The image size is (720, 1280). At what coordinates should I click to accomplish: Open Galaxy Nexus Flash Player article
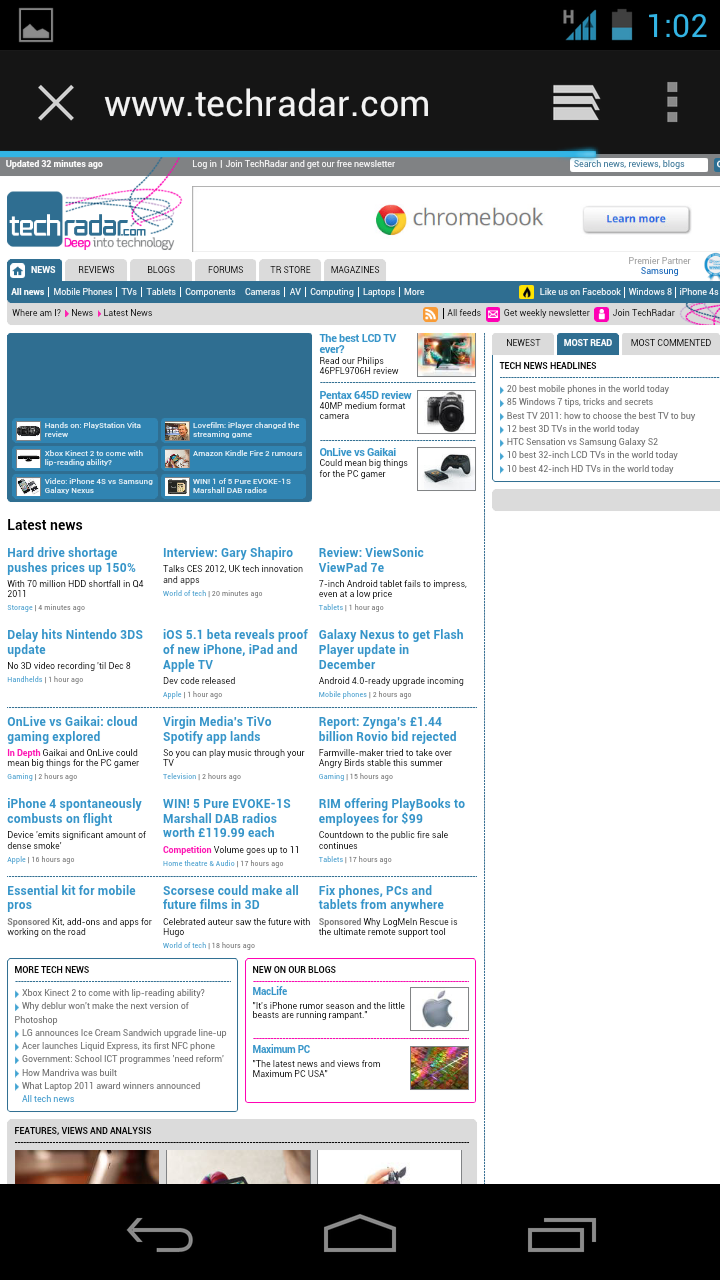pyautogui.click(x=391, y=649)
